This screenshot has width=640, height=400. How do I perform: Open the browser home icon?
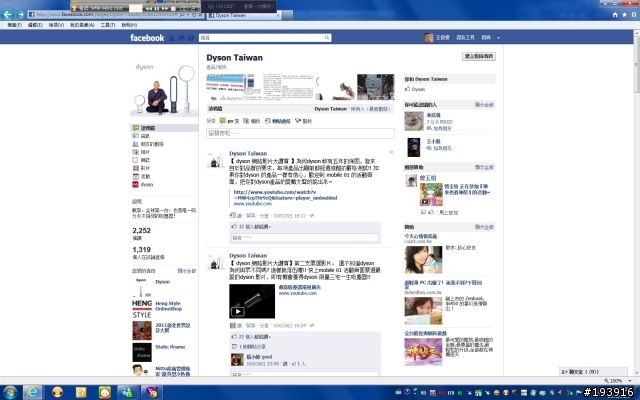point(615,15)
